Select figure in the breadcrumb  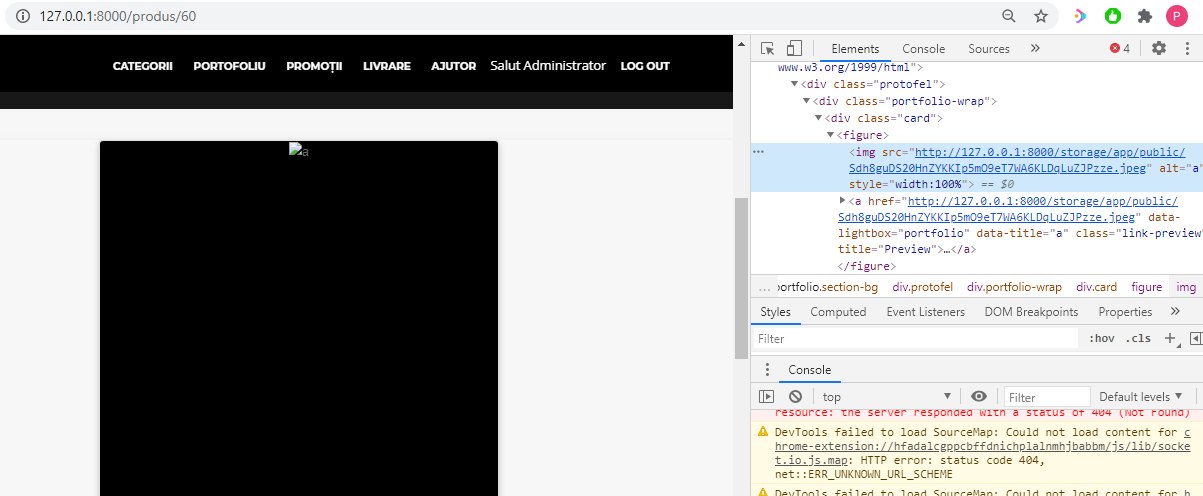(x=1147, y=287)
